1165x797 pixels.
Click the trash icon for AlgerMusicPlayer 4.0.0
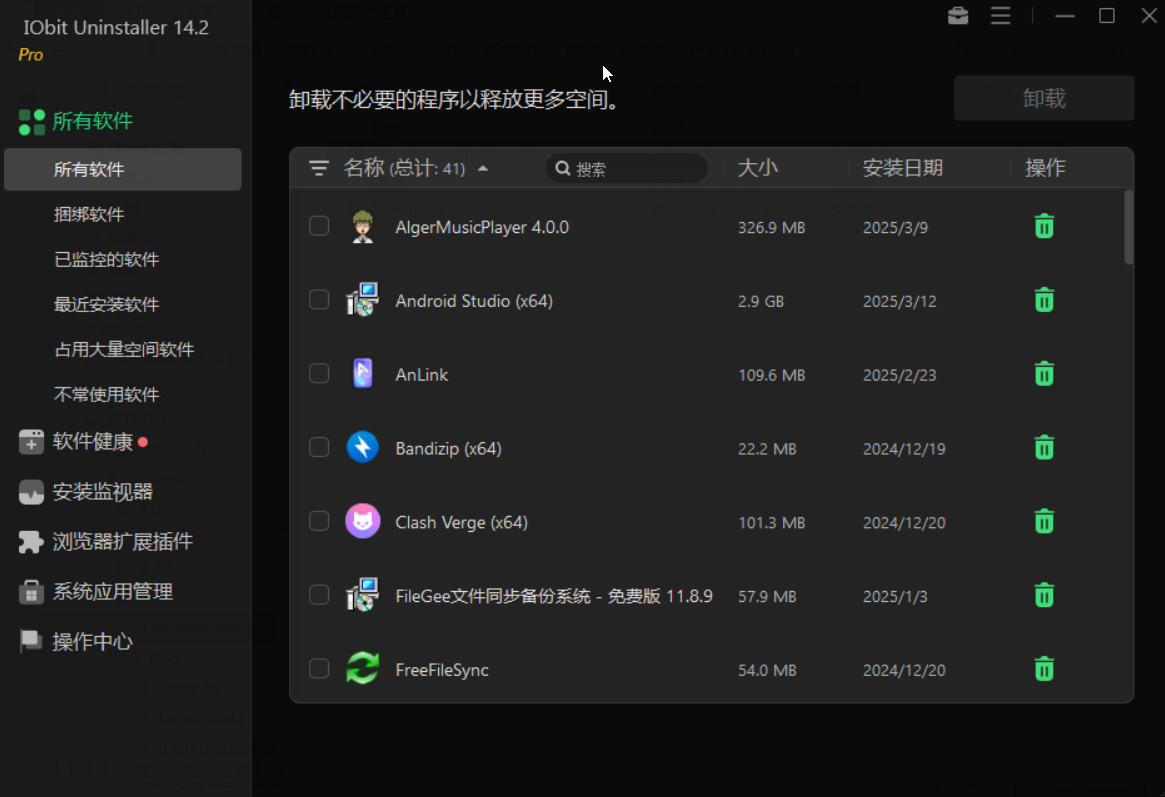[1044, 227]
